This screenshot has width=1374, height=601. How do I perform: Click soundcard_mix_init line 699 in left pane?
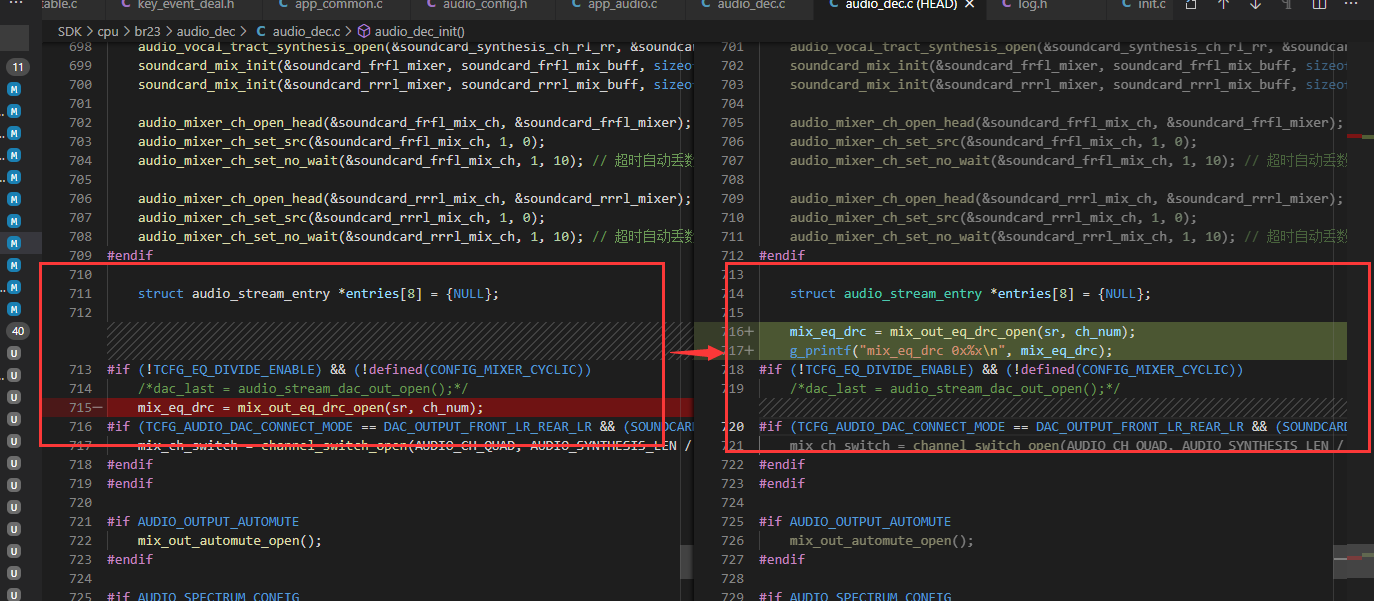point(414,66)
